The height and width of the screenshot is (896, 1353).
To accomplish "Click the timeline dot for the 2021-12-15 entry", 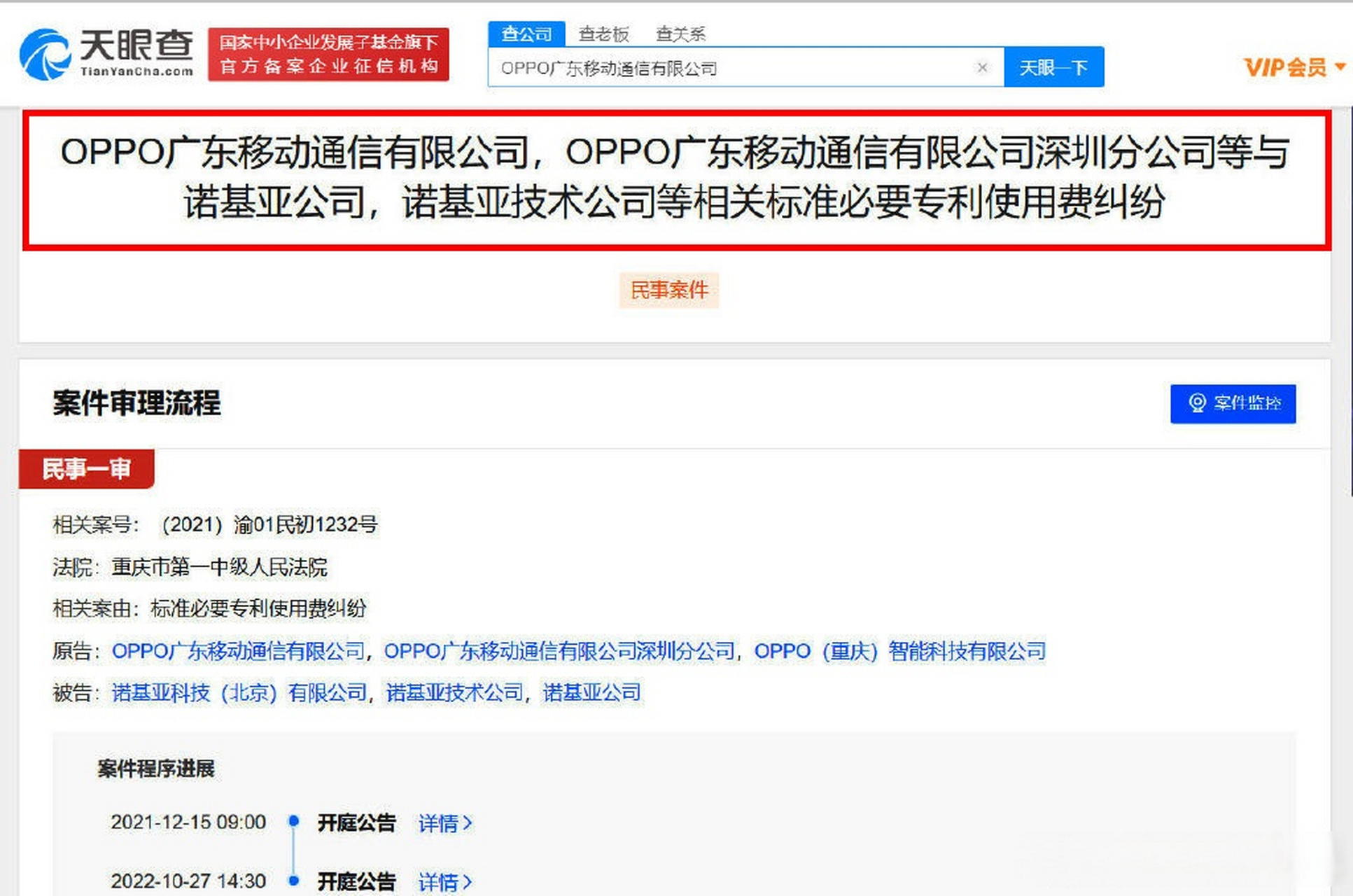I will tap(294, 820).
